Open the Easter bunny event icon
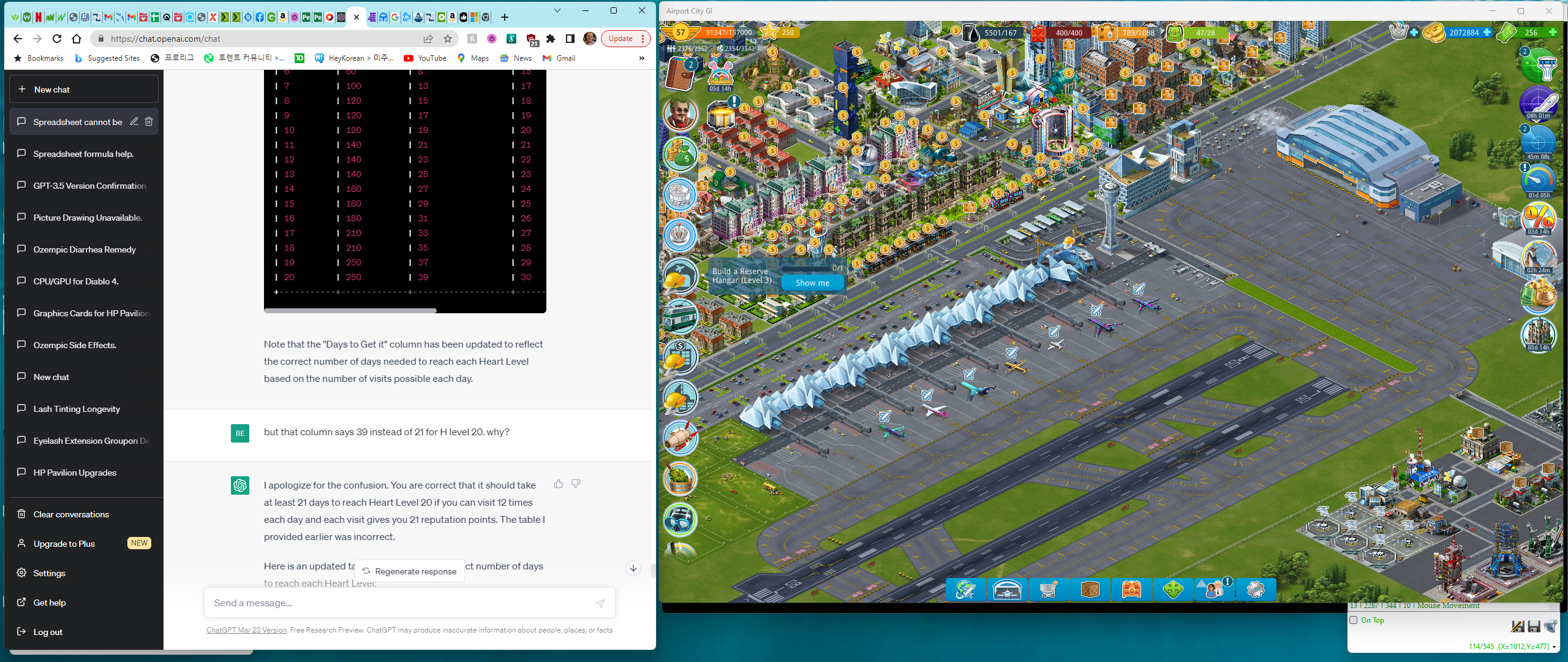 pyautogui.click(x=720, y=75)
